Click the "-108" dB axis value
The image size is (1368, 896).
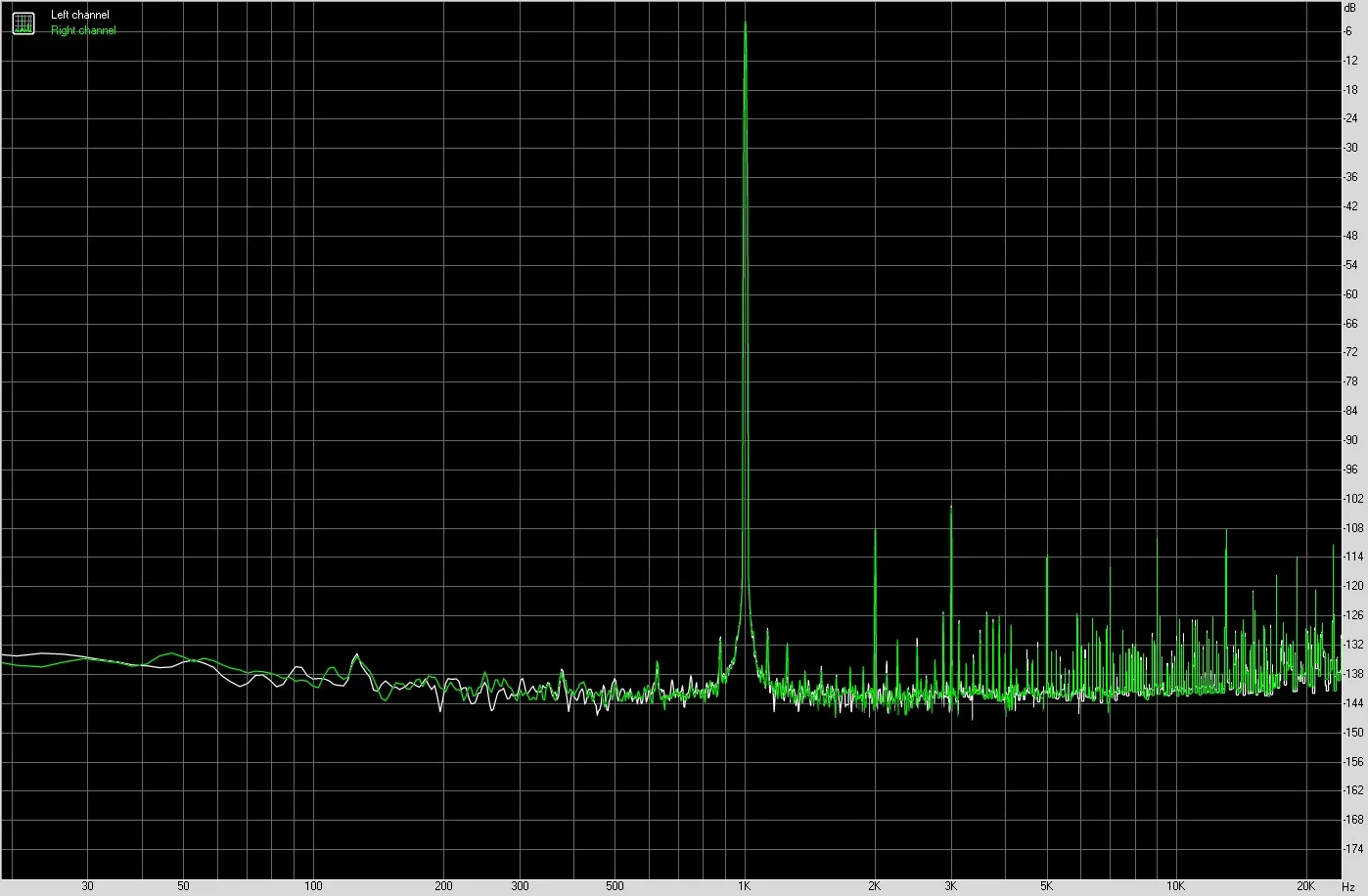click(1353, 528)
